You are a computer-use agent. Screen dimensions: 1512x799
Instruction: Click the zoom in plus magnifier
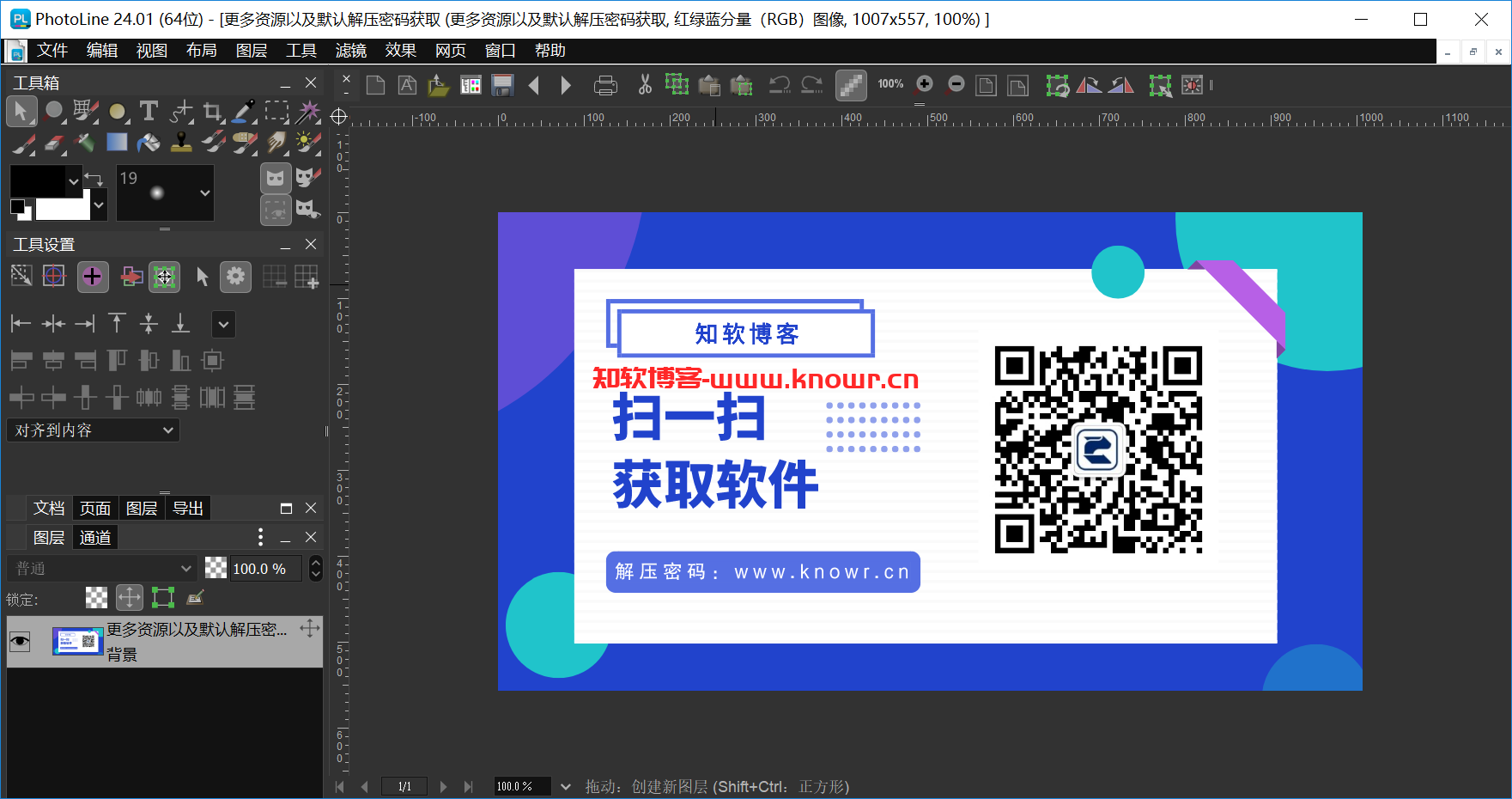coord(925,84)
